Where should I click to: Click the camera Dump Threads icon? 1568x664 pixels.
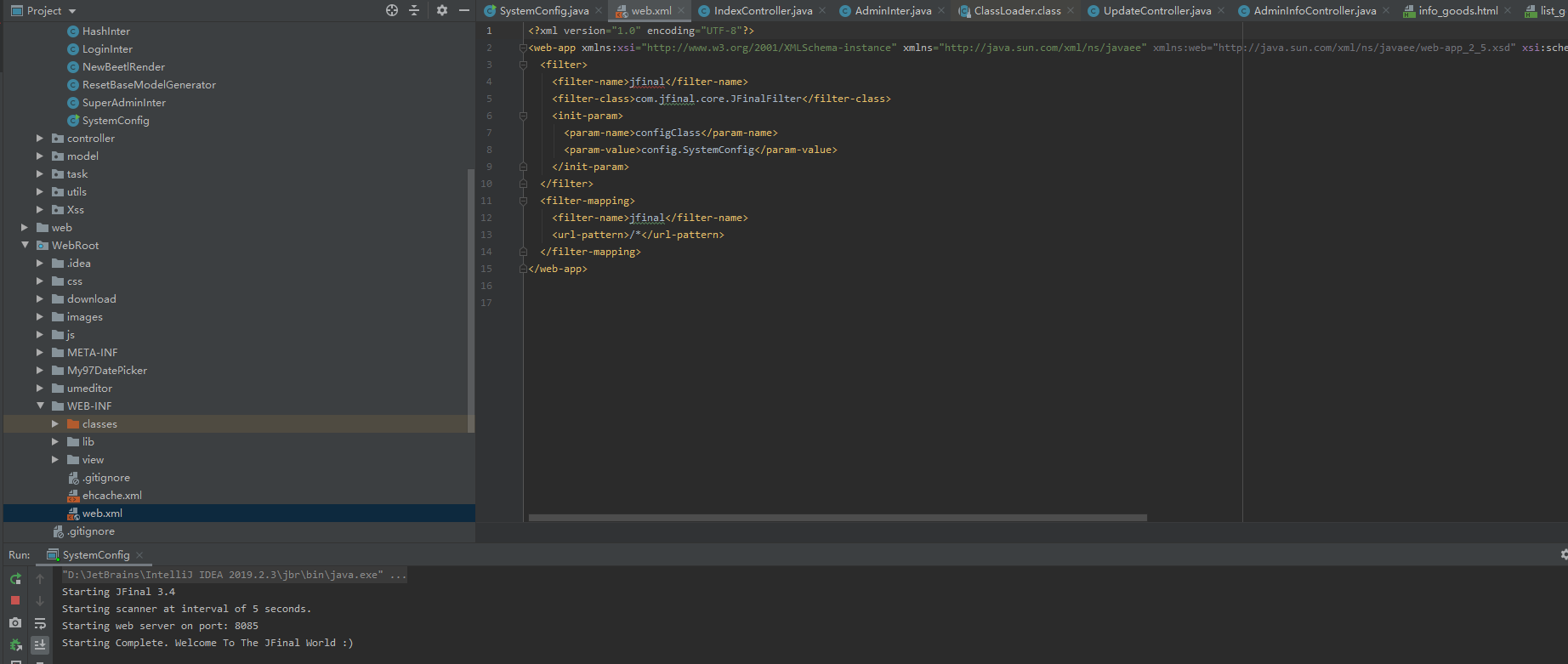coord(15,623)
